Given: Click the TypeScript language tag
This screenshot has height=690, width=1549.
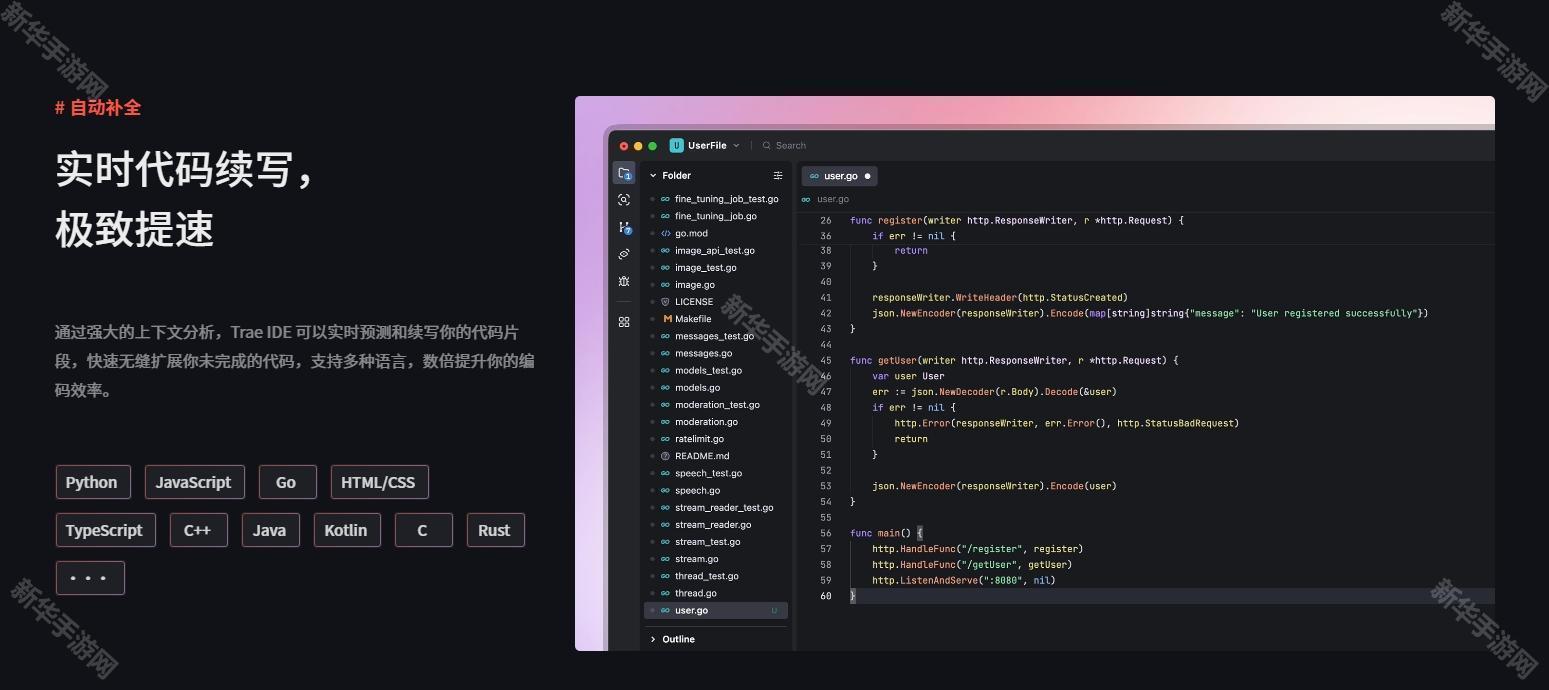Looking at the screenshot, I should point(105,530).
